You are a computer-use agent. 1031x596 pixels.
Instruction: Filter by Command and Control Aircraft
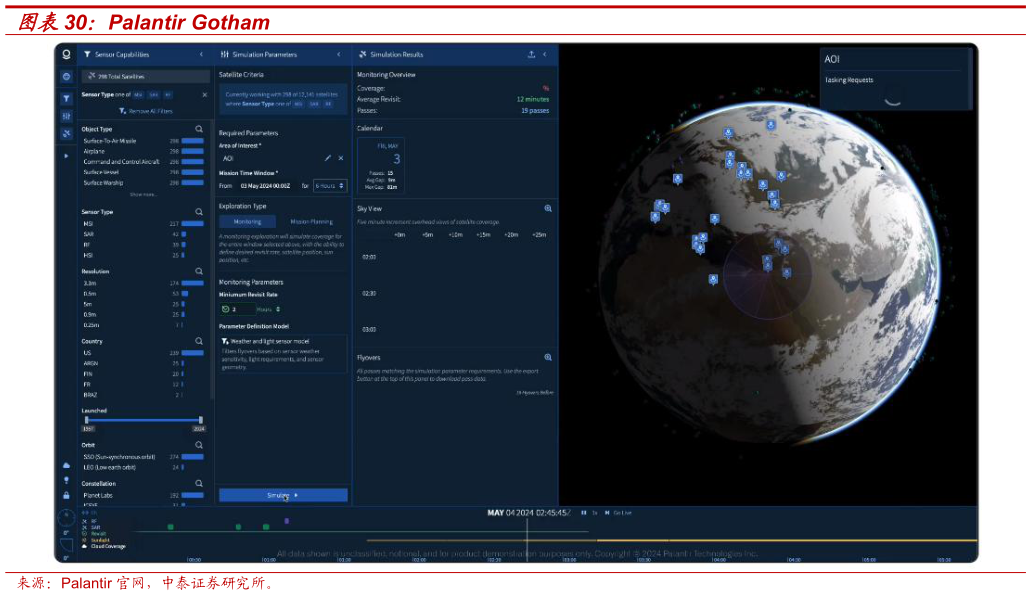point(143,162)
